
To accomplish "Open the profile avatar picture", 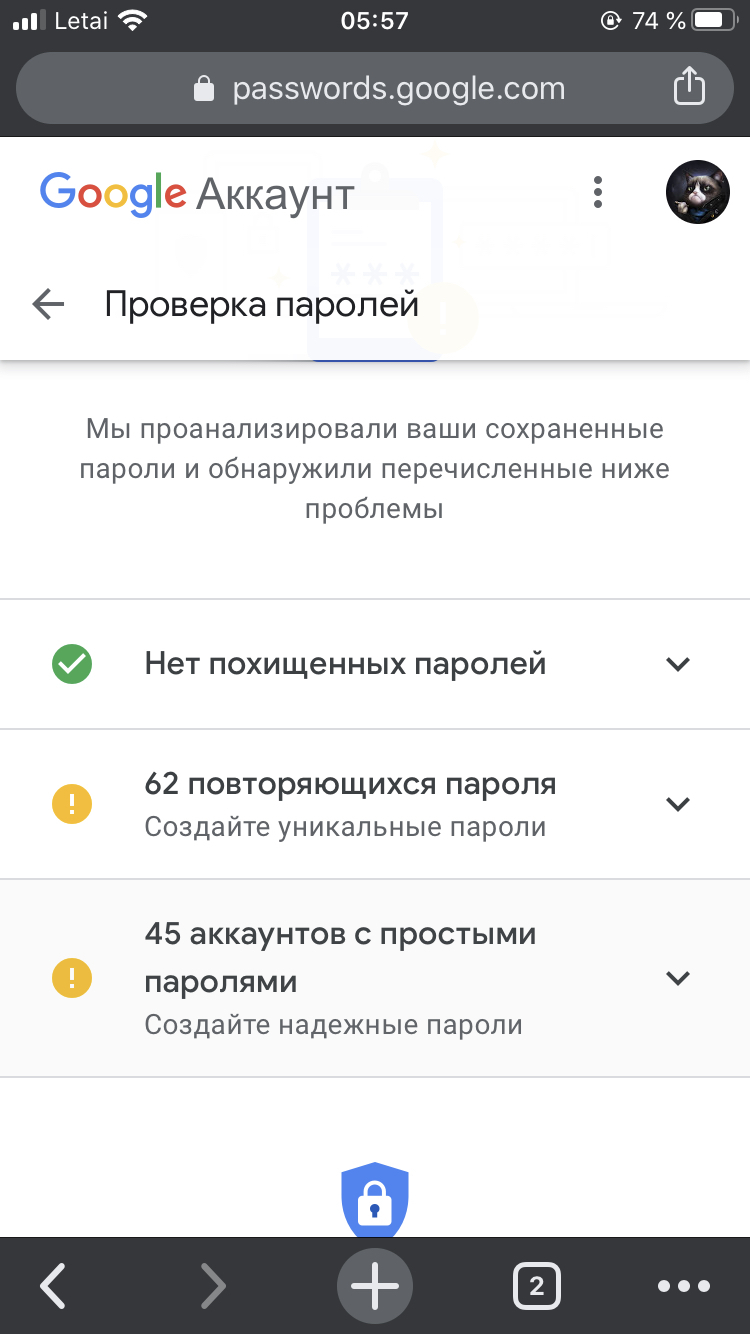I will point(697,192).
